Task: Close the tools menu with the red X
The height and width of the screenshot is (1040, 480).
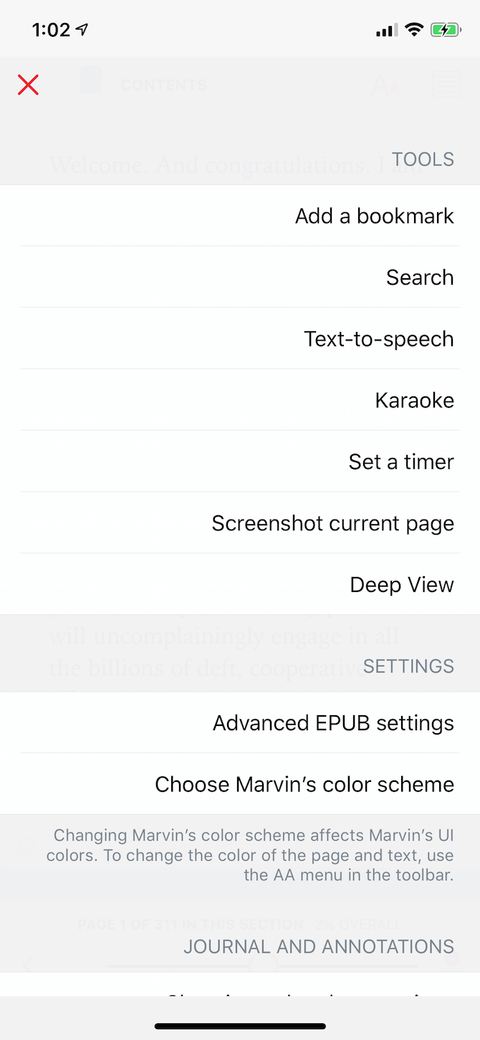Action: [28, 85]
